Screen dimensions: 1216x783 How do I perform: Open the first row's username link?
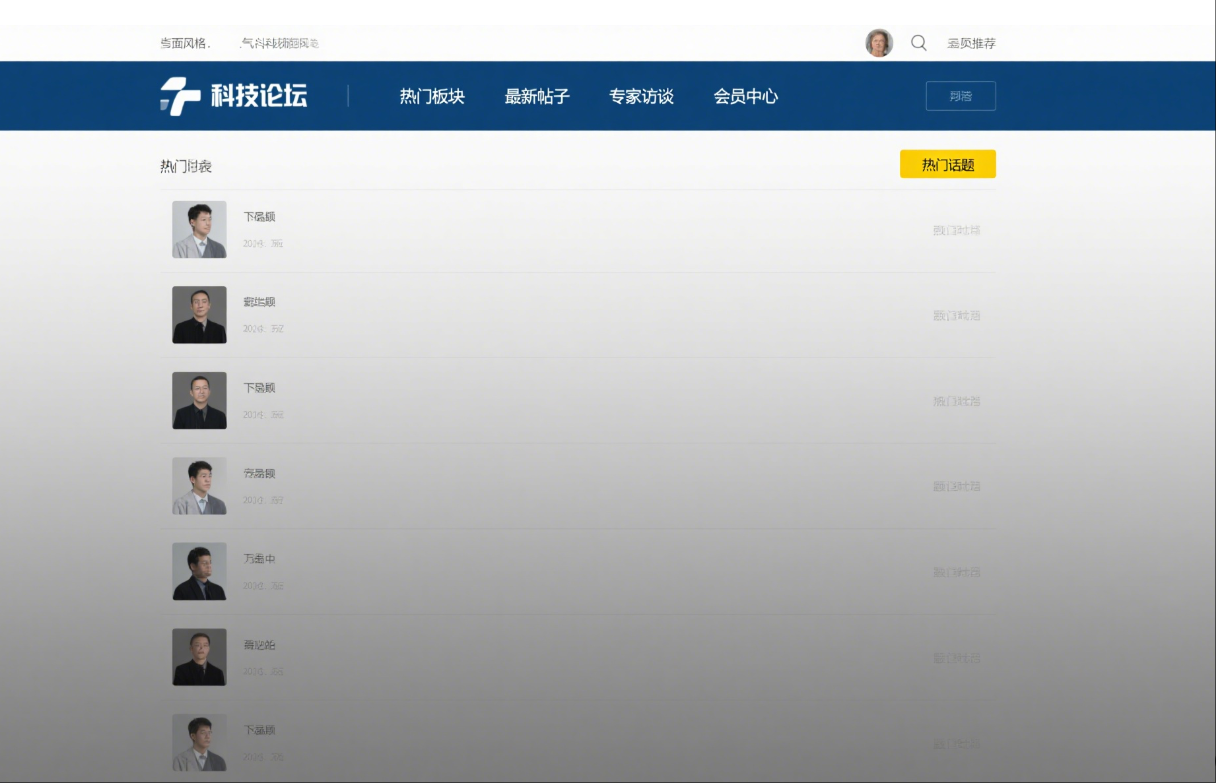pyautogui.click(x=259, y=217)
